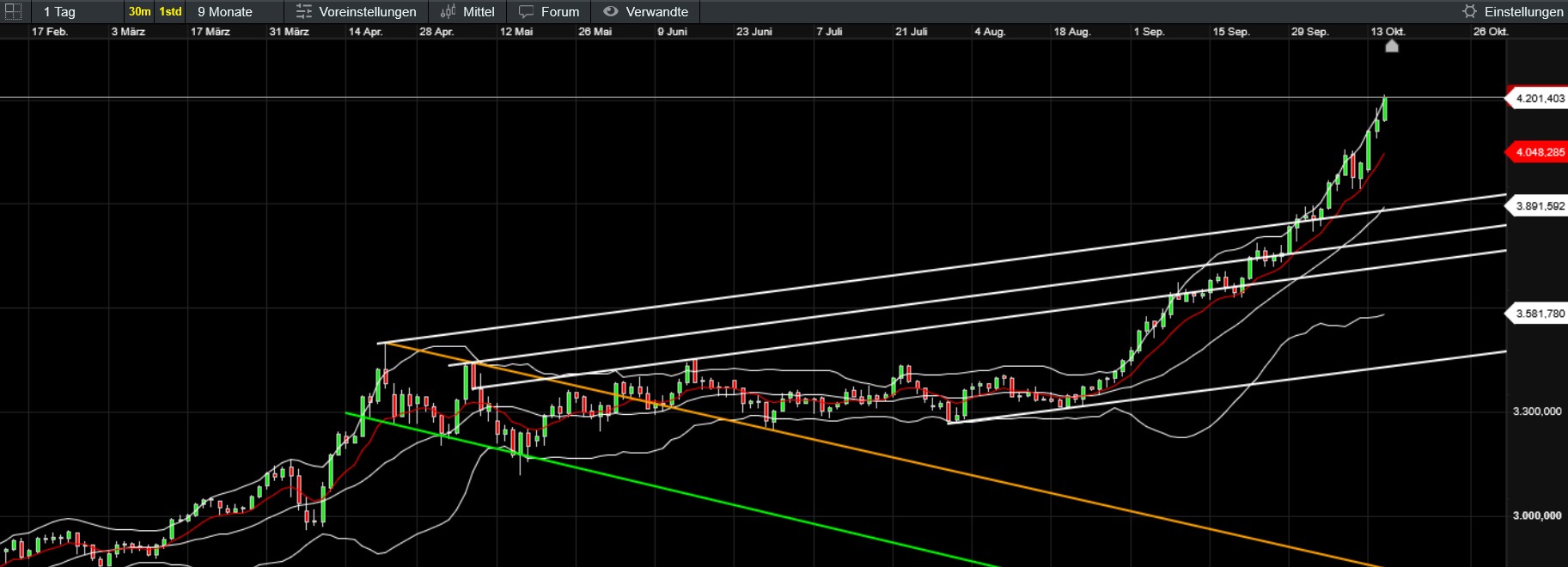The height and width of the screenshot is (567, 1568).
Task: Open the 1 Tag interval dropdown
Action: pos(60,11)
